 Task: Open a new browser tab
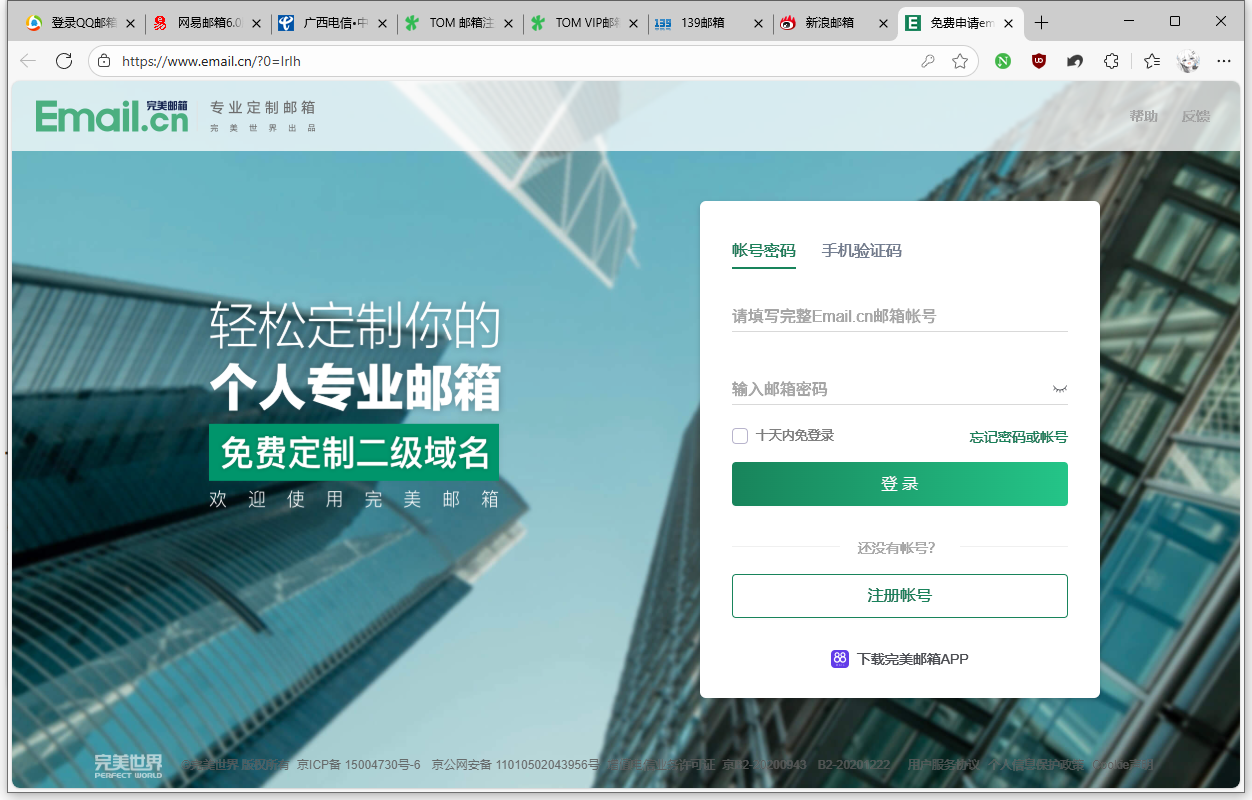(x=1041, y=23)
